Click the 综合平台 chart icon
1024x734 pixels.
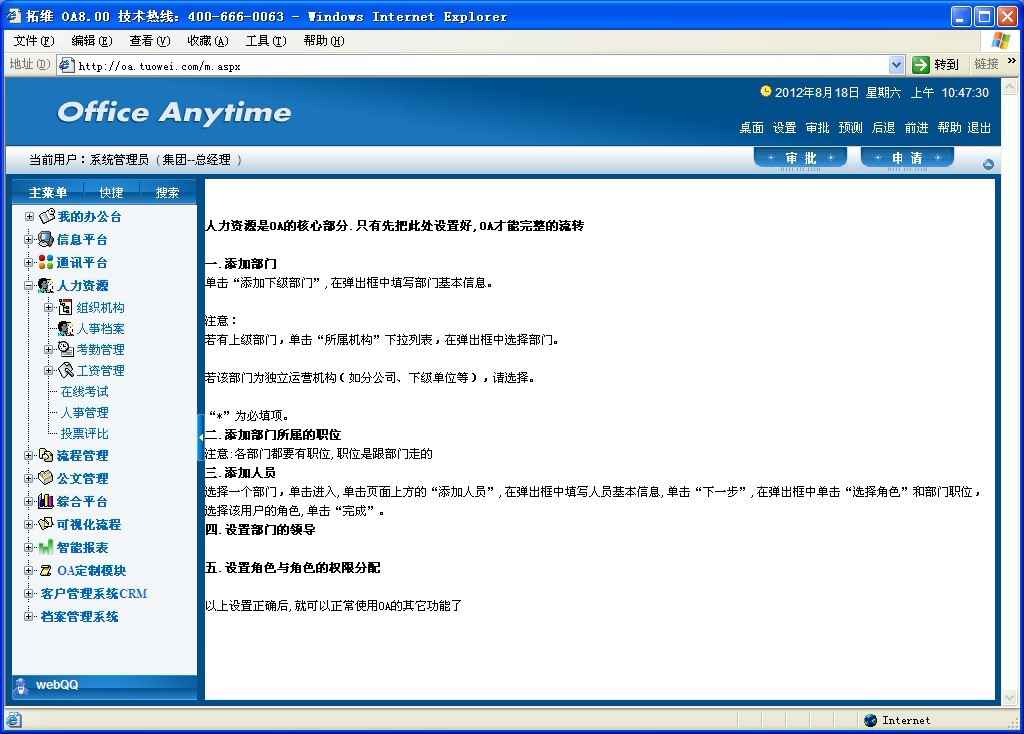coord(46,501)
